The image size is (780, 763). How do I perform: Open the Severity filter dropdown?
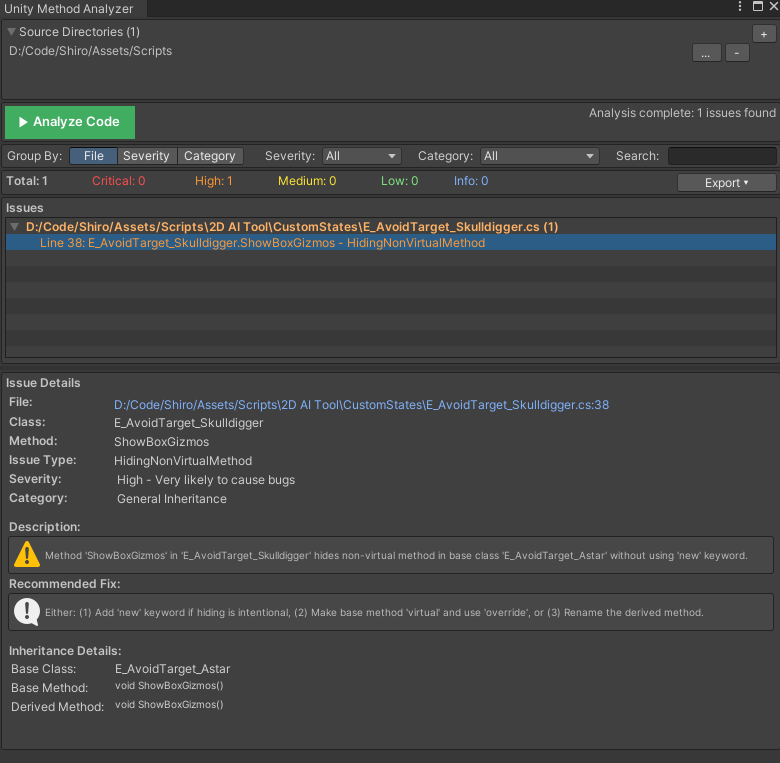pos(361,156)
